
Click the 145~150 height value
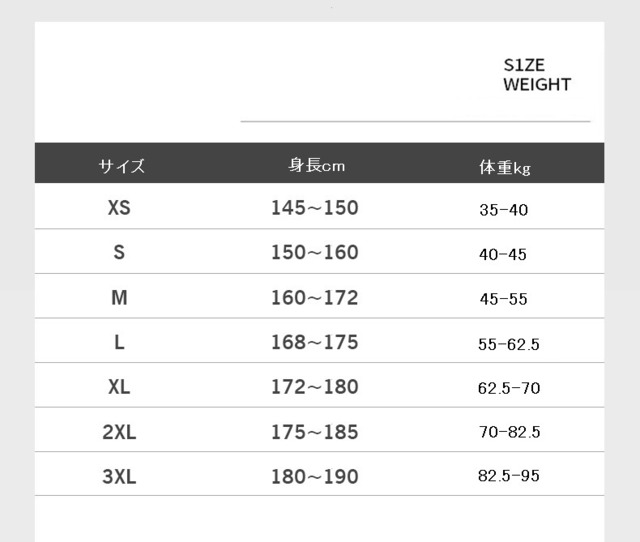(x=315, y=208)
